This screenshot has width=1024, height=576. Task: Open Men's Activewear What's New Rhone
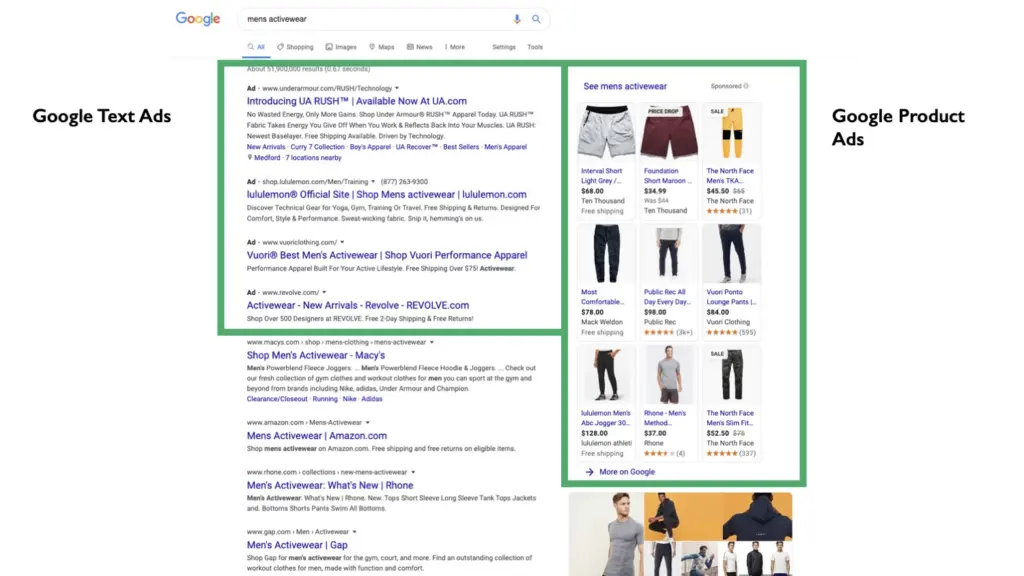[x=330, y=485]
